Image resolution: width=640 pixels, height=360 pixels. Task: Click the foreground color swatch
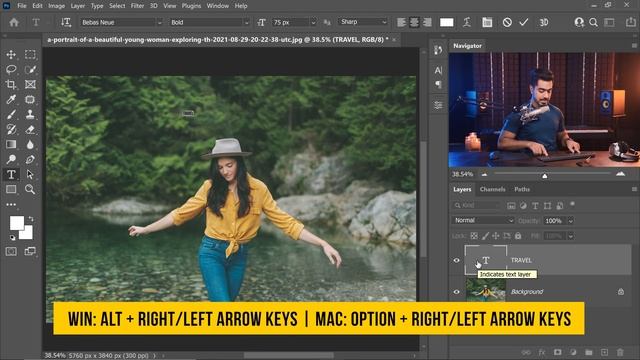click(16, 222)
